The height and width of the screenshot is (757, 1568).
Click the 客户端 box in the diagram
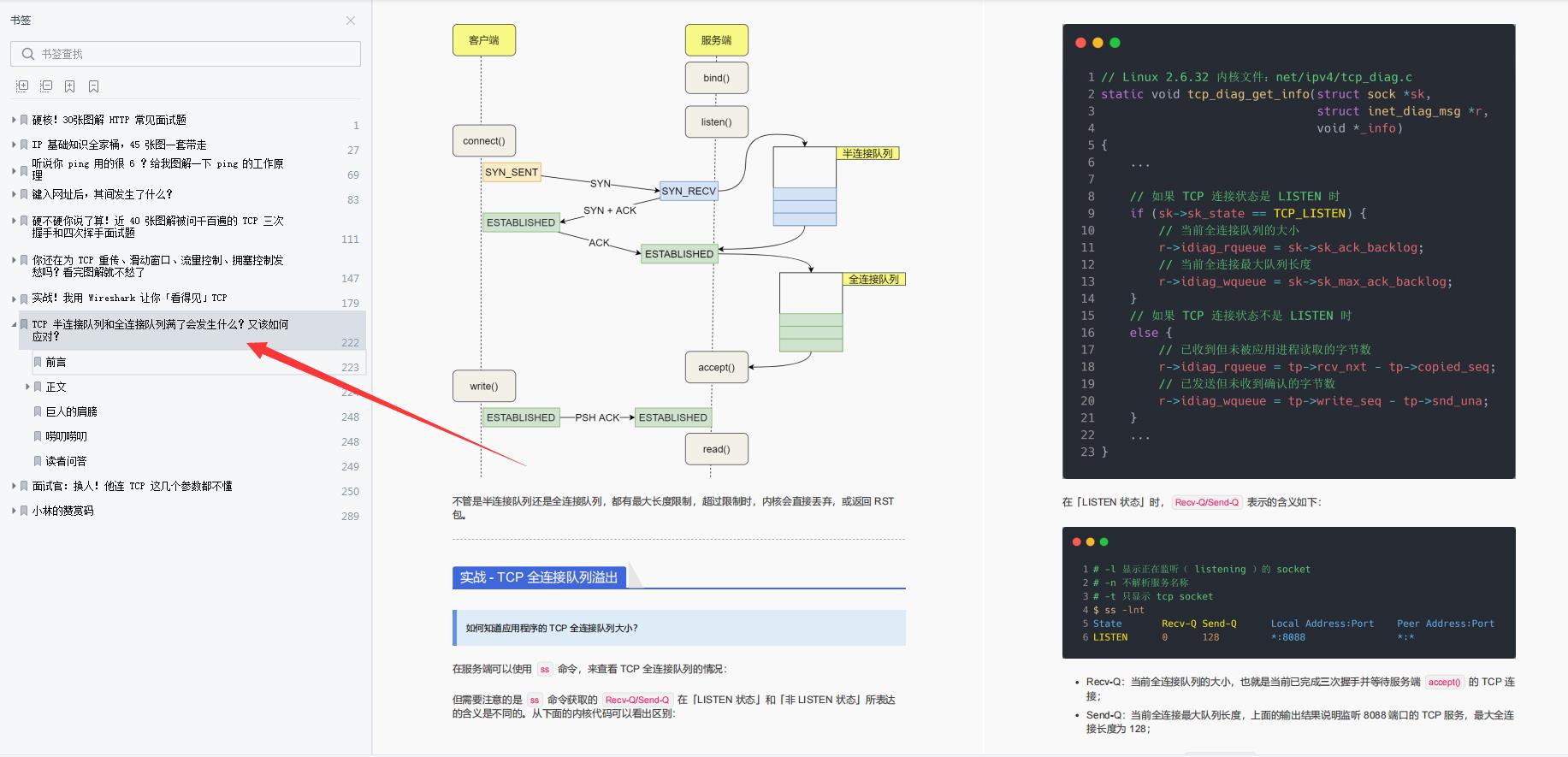coord(484,40)
